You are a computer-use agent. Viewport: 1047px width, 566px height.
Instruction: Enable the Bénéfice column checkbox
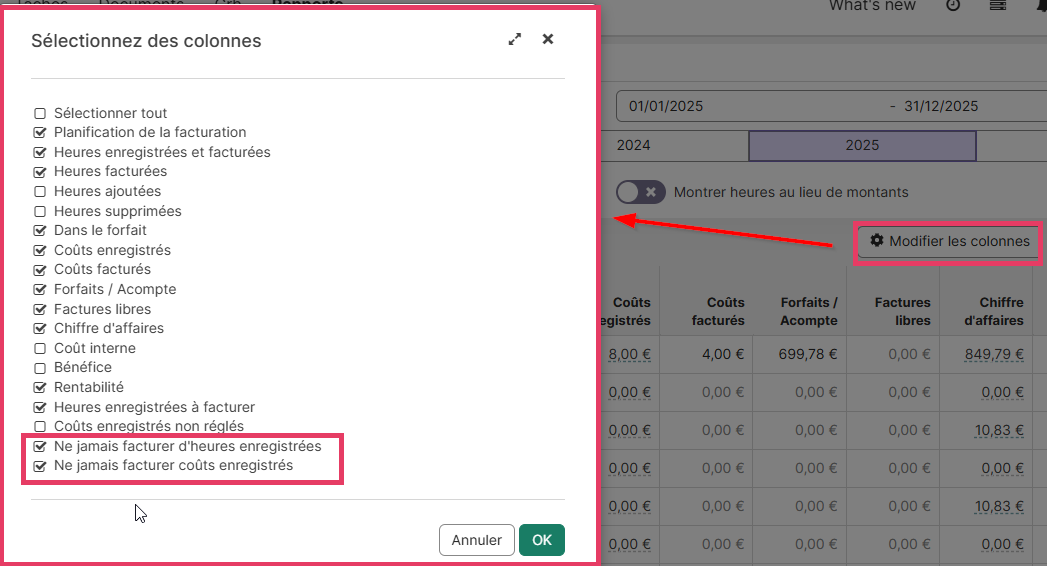click(41, 368)
